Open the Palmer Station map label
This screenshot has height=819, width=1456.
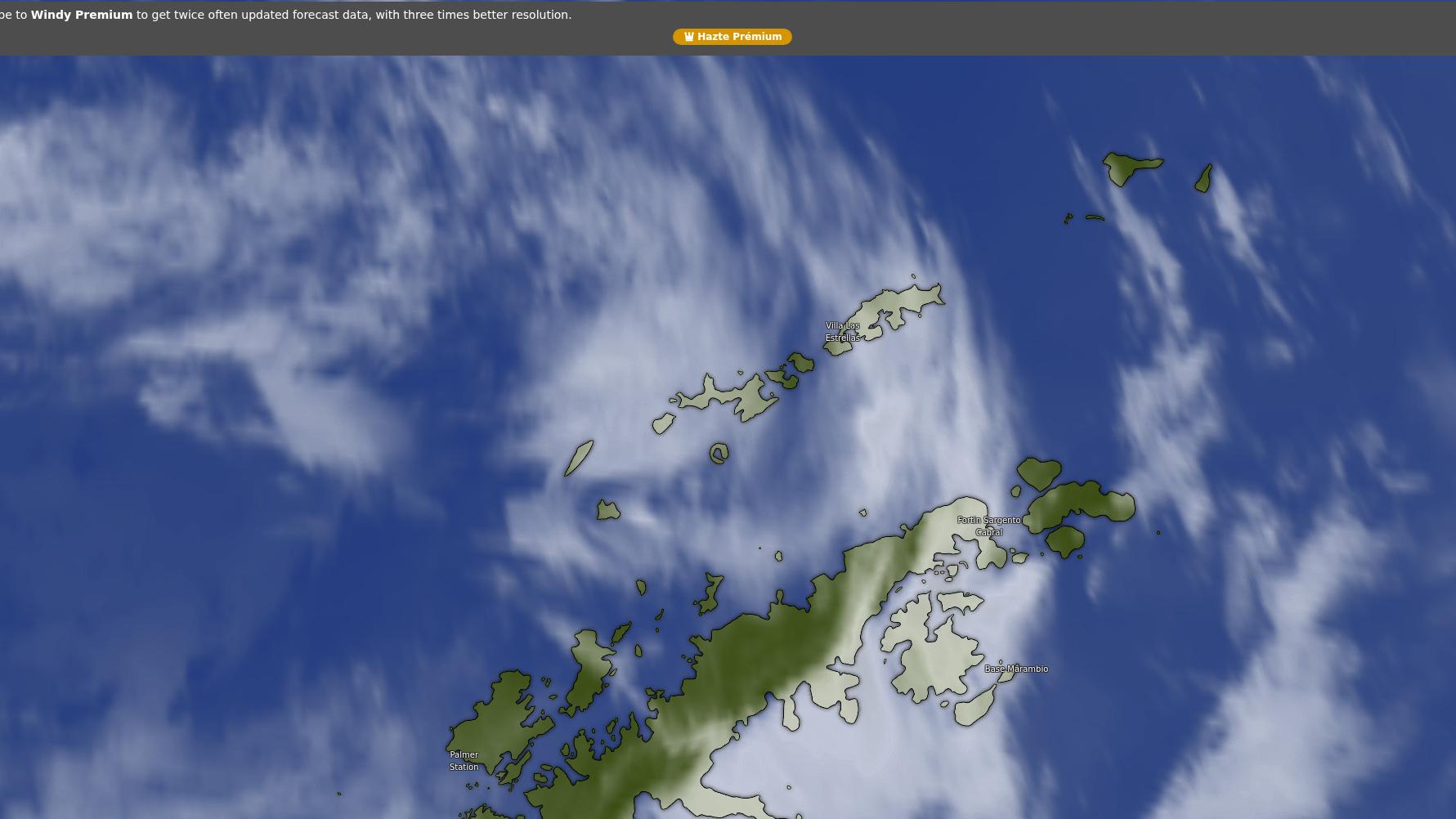click(464, 760)
